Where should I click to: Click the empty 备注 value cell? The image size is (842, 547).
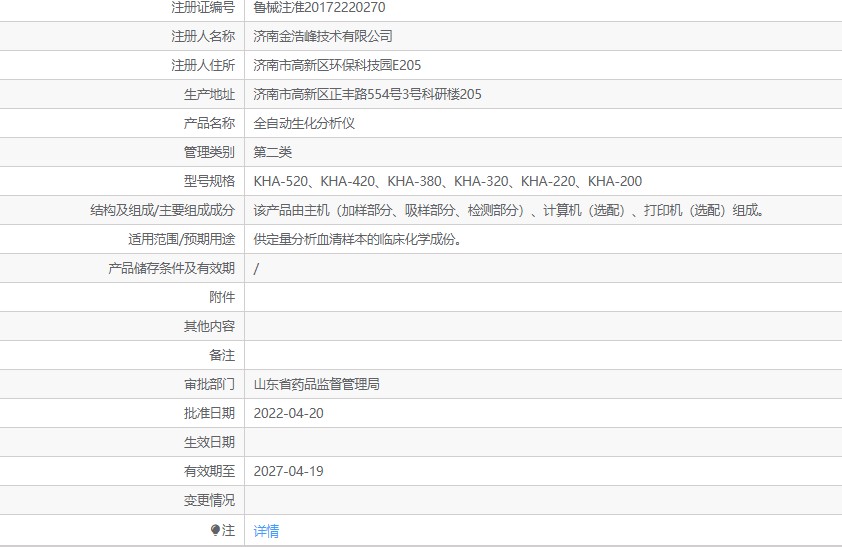pyautogui.click(x=540, y=355)
